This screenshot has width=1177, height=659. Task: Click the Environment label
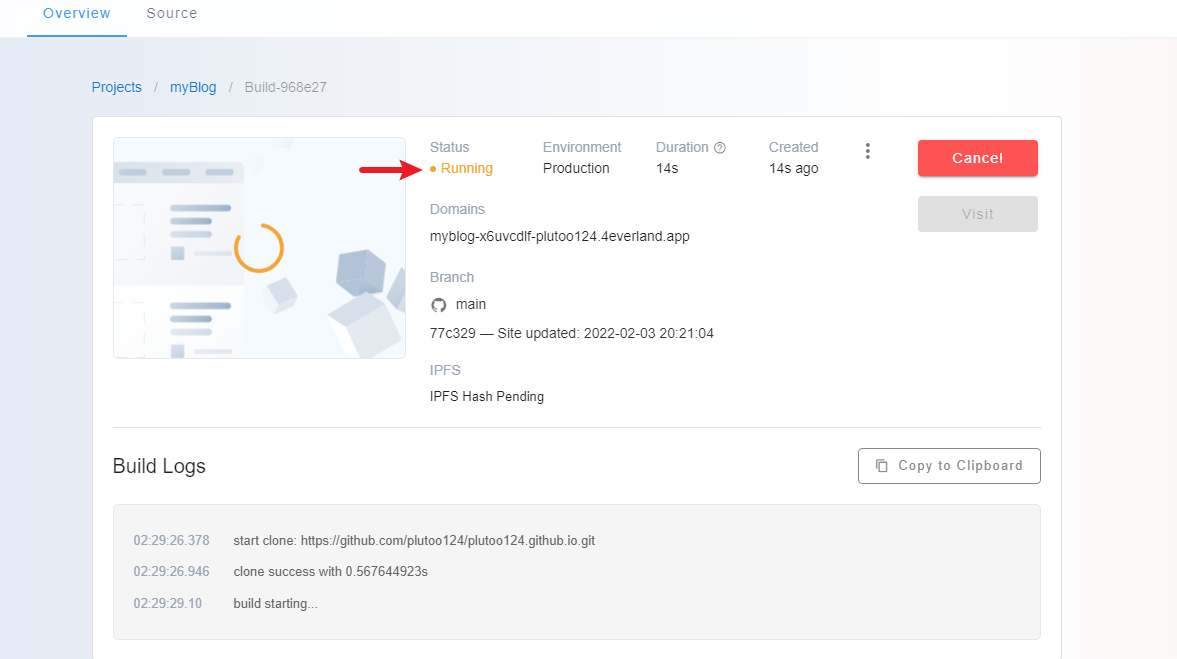[x=582, y=148]
